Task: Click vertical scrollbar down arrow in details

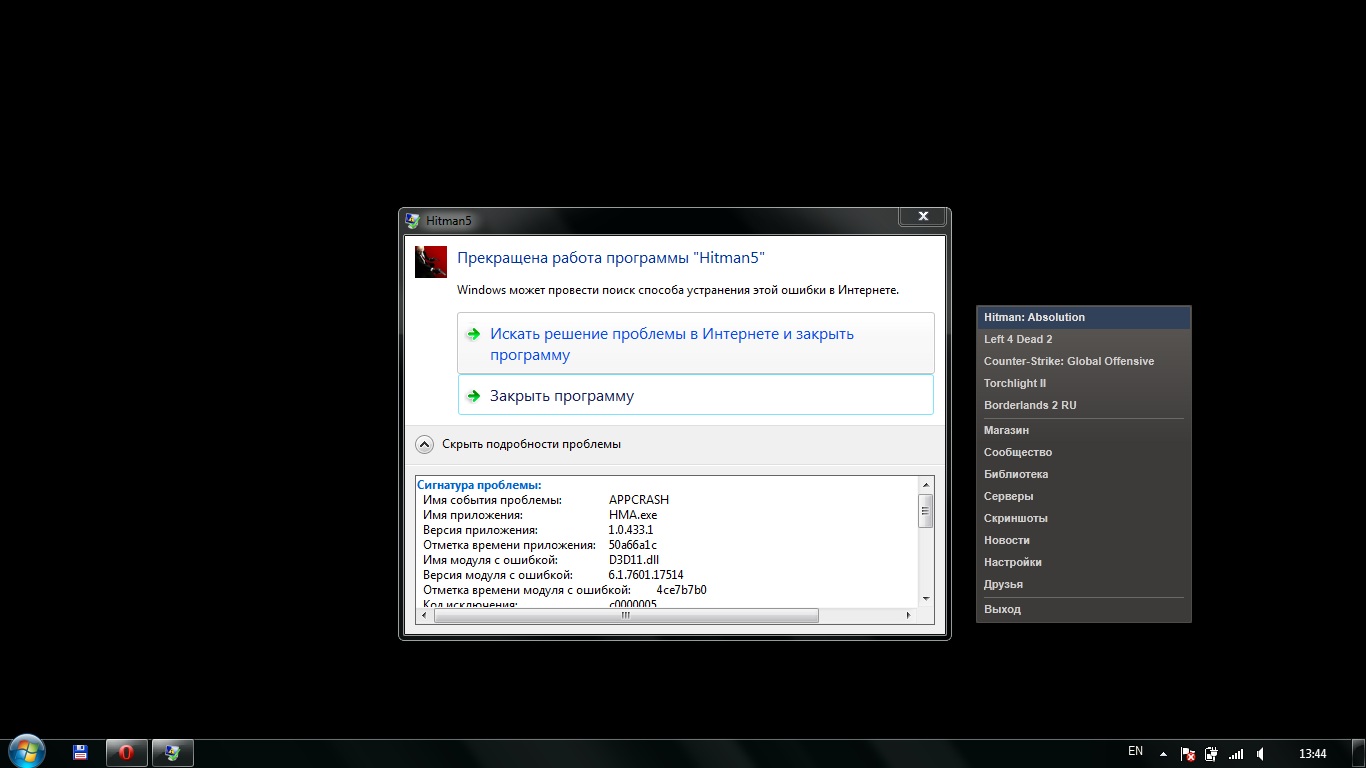Action: [926, 598]
